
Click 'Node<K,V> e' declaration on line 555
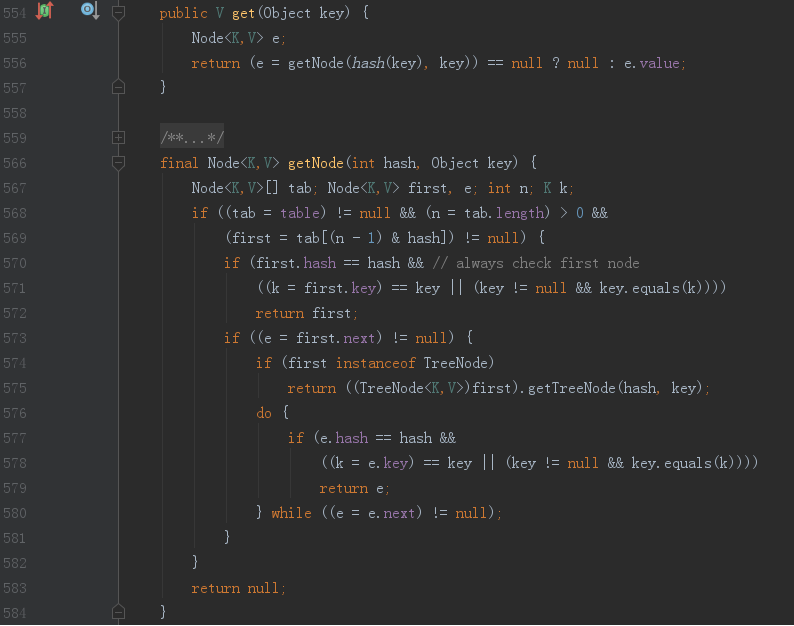tap(239, 38)
